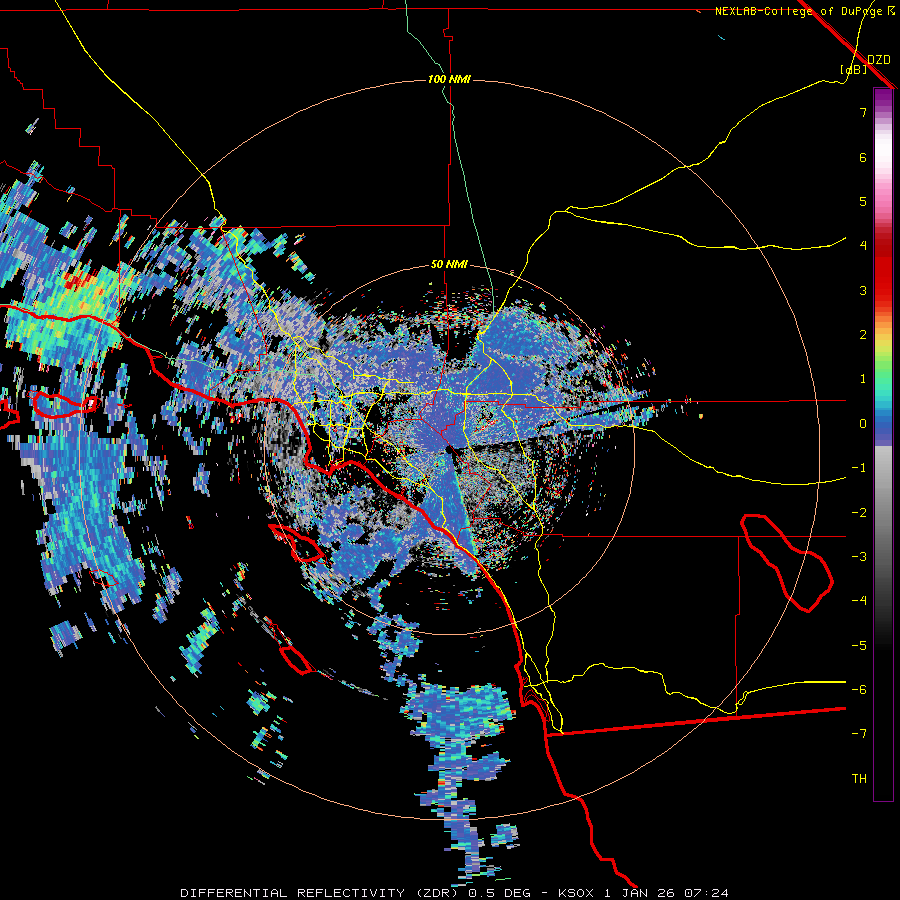Click the "-3" value on the color scale
The width and height of the screenshot is (900, 900).
[859, 557]
